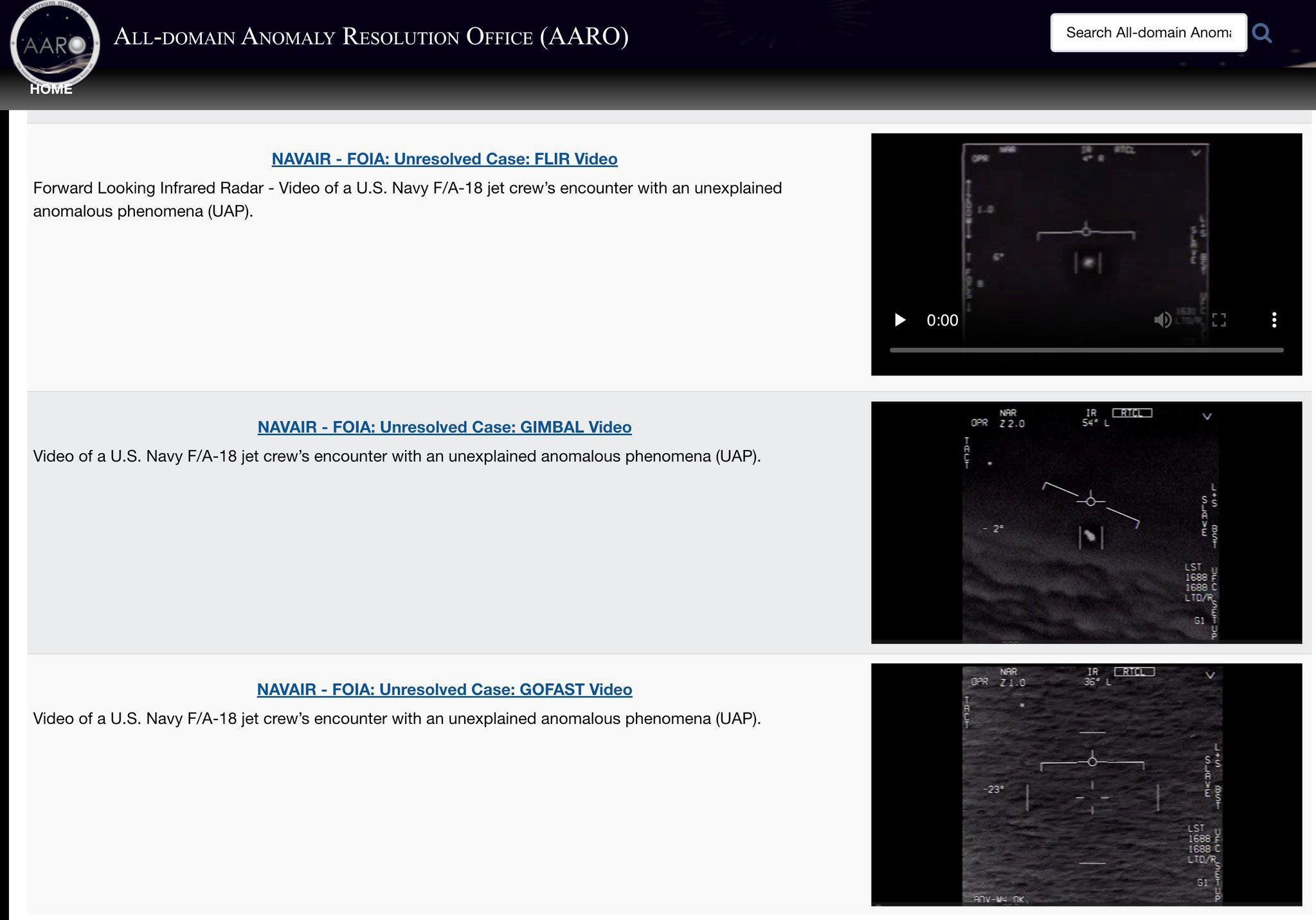Viewport: 1316px width, 920px height.
Task: Open the HOME menu item
Action: (x=51, y=89)
